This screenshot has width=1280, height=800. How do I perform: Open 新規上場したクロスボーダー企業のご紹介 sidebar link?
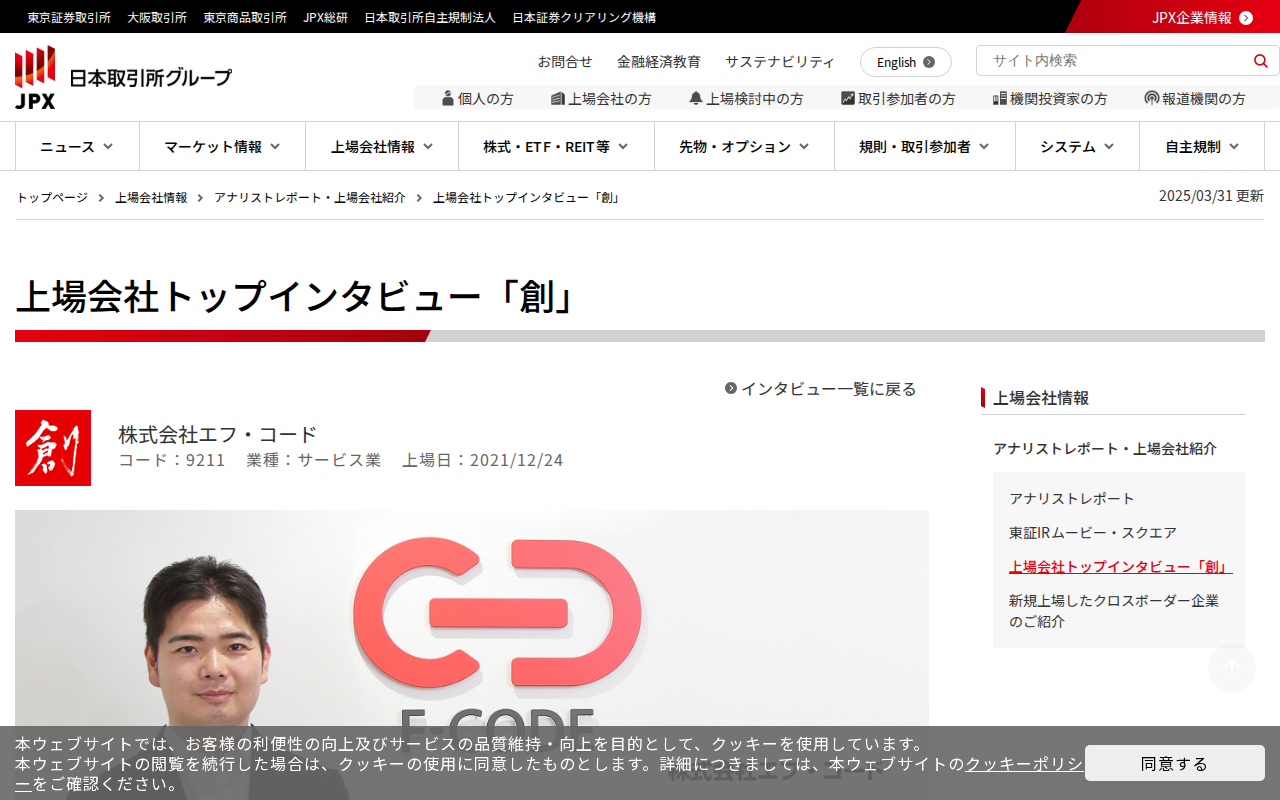(x=1114, y=611)
